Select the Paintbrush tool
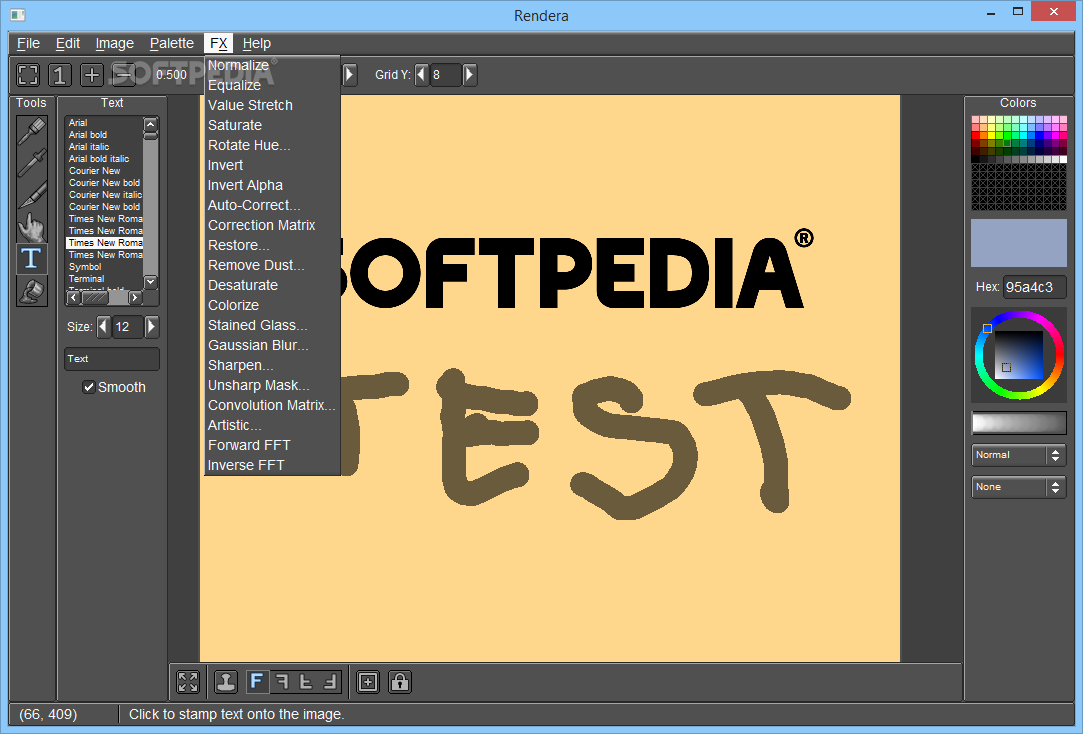The width and height of the screenshot is (1083, 734). [32, 131]
